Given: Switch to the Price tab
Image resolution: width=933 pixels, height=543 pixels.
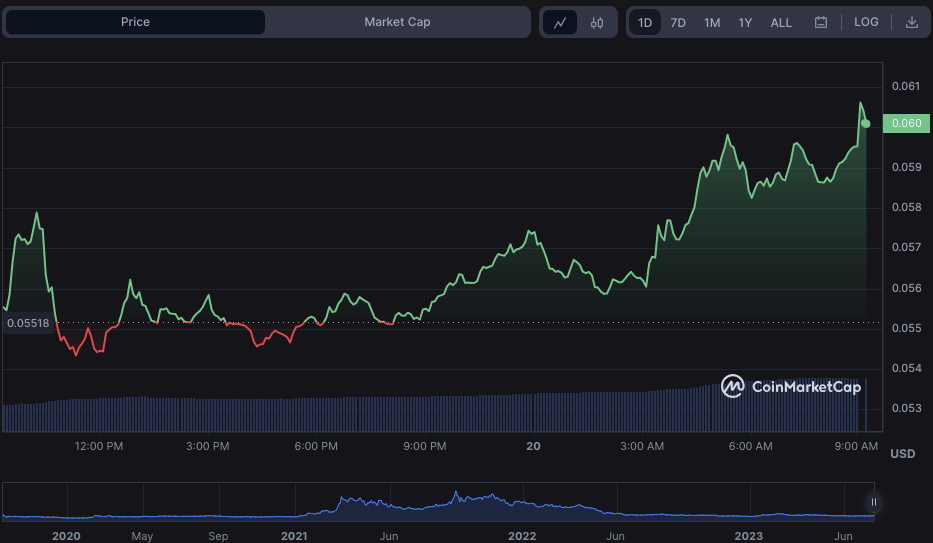Looking at the screenshot, I should click(x=135, y=22).
